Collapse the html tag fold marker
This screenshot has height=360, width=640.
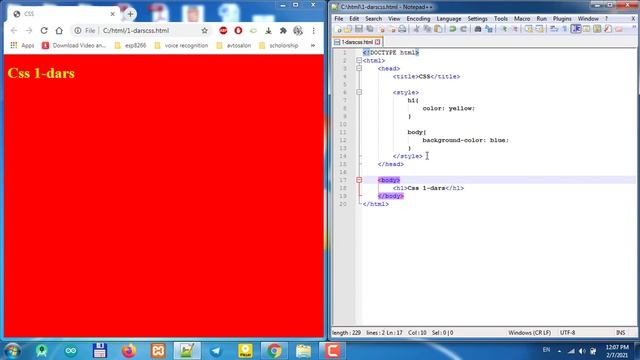point(359,60)
